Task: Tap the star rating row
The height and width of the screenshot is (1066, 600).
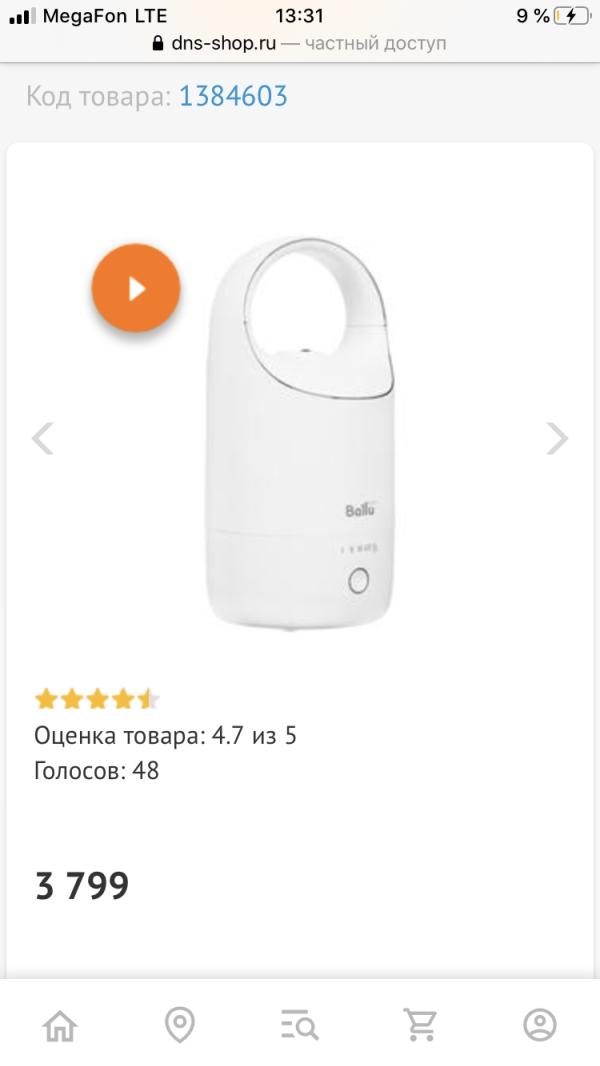Action: coord(97,699)
